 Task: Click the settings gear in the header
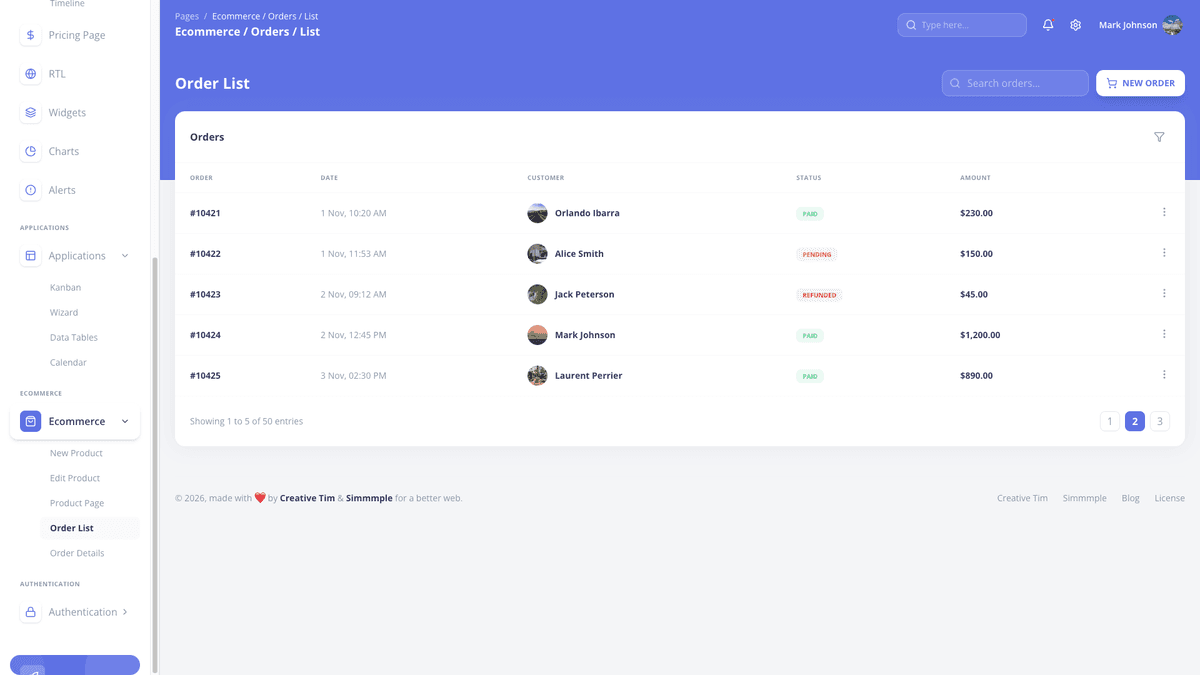(x=1075, y=24)
